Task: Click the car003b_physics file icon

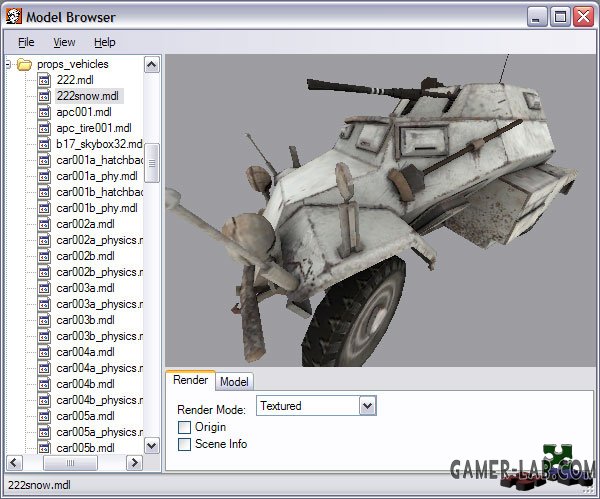Action: coord(44,336)
